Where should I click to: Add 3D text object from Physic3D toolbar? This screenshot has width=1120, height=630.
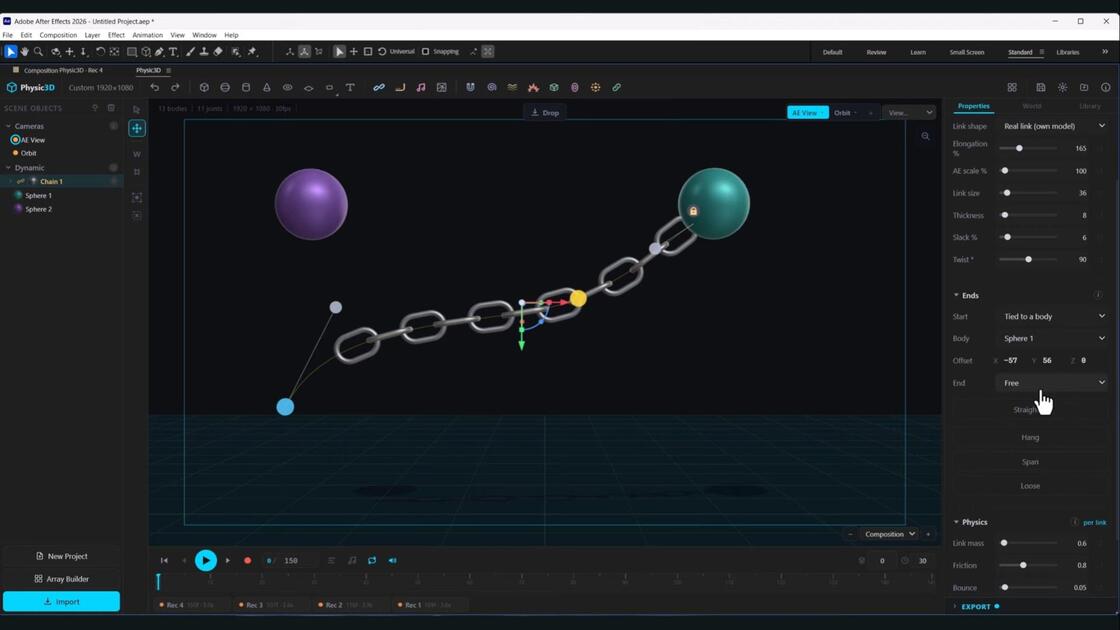(x=350, y=87)
